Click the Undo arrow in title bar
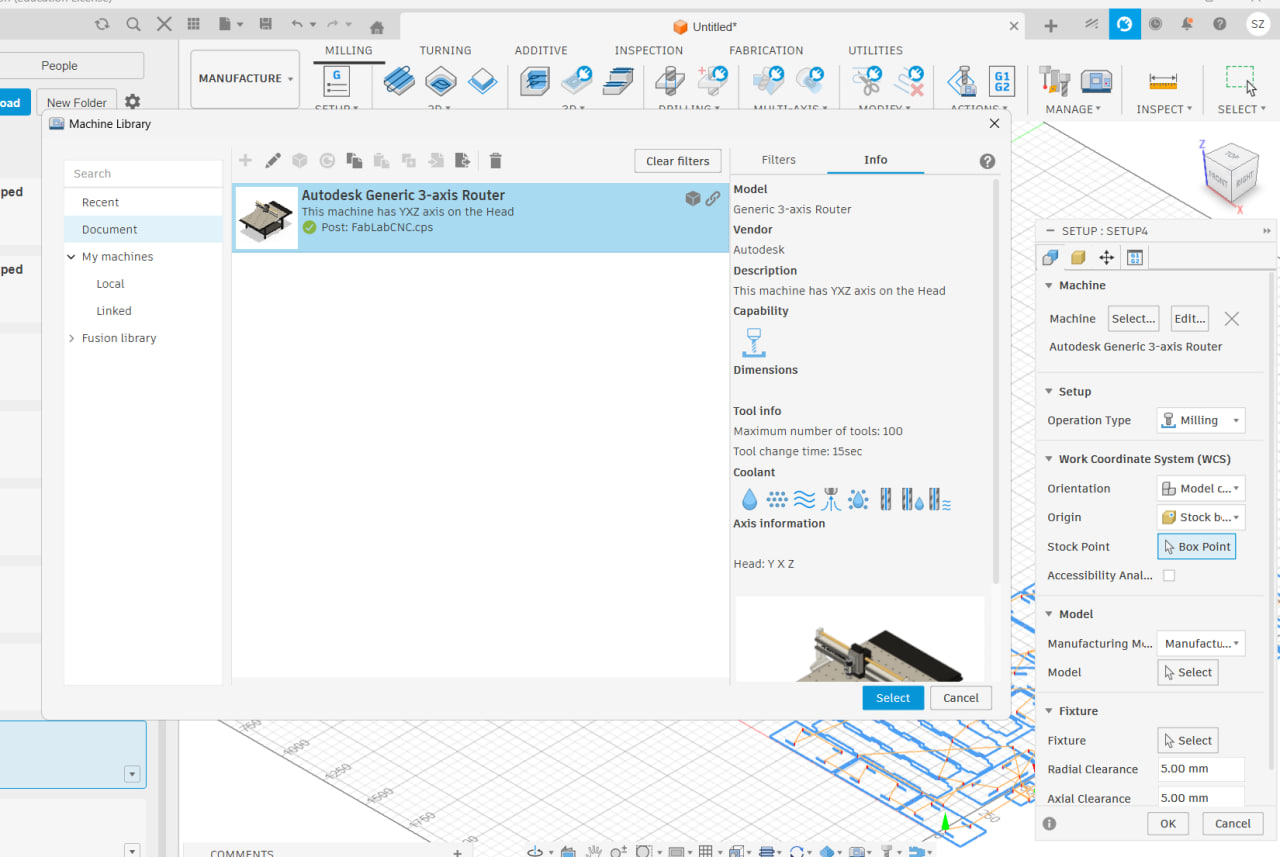 297,25
